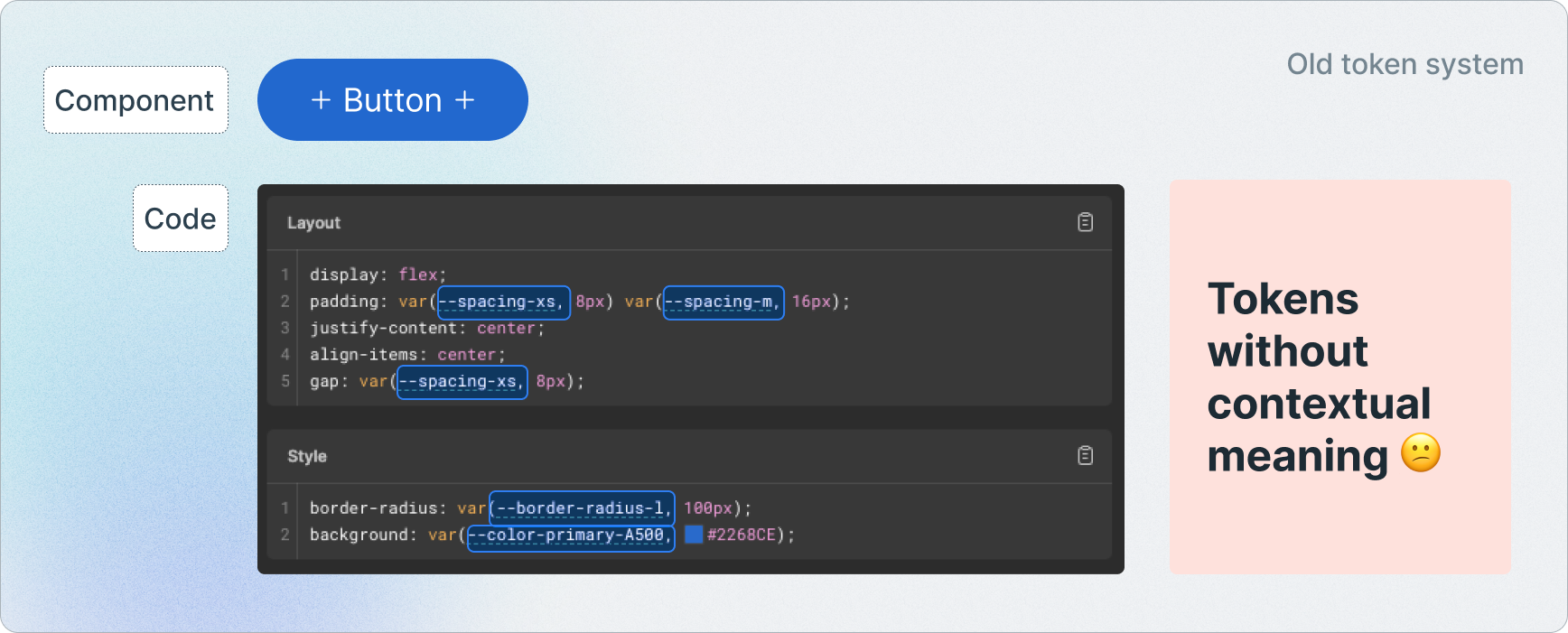This screenshot has height=633, width=1568.
Task: Click the #2268CE hex value
Action: point(741,535)
